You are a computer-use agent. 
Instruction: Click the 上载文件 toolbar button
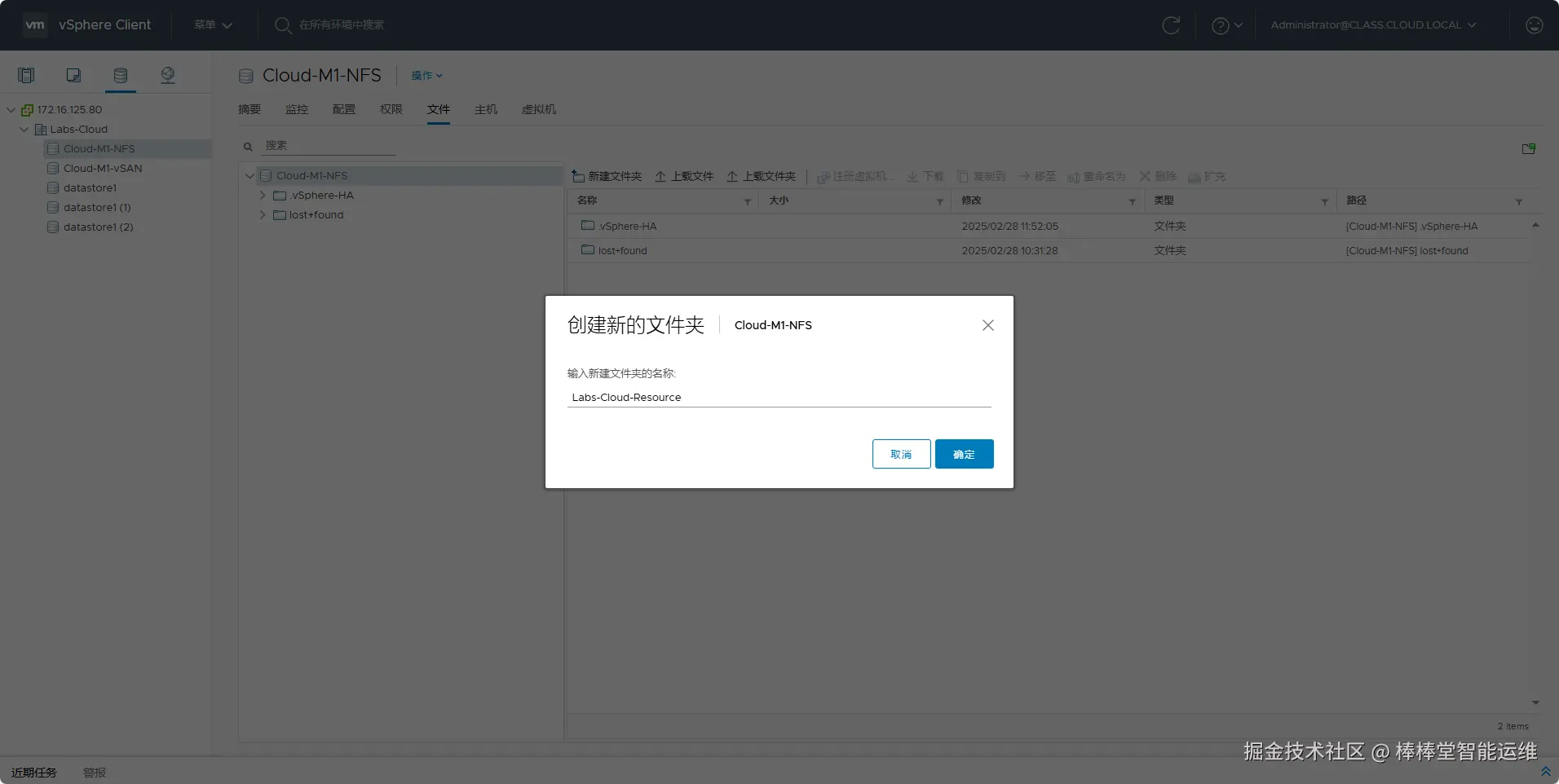684,176
